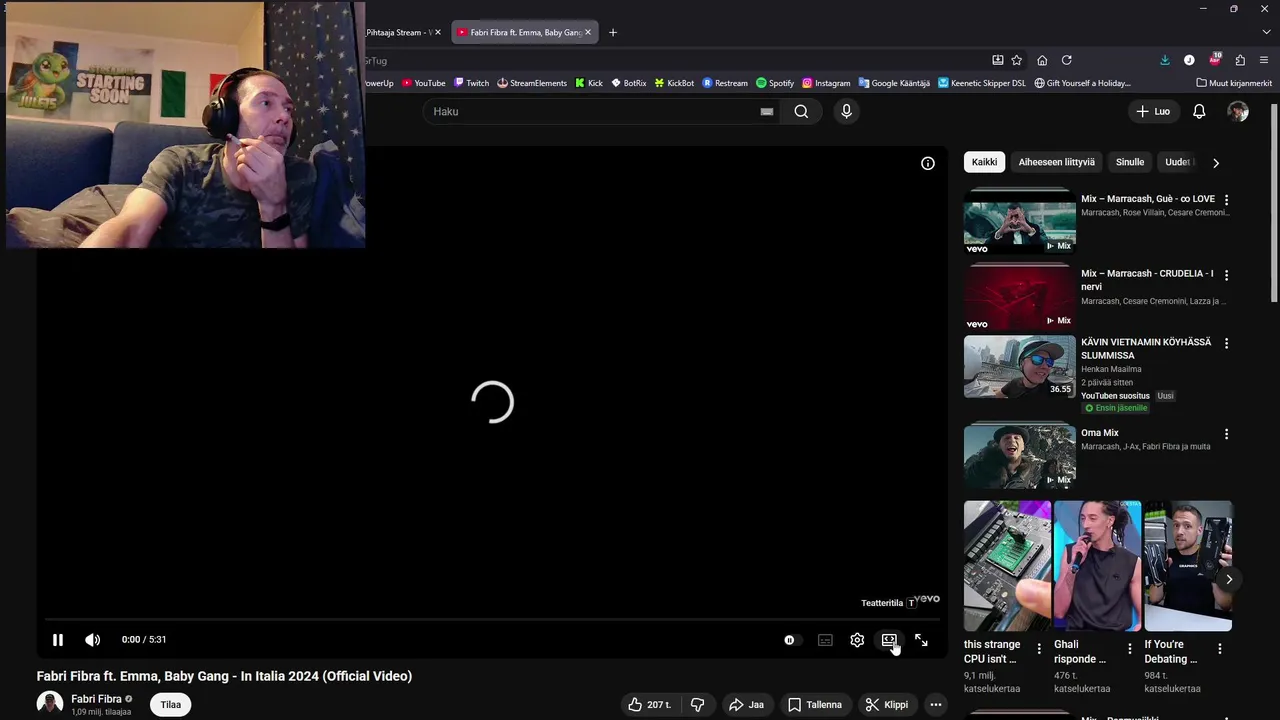Image resolution: width=1280 pixels, height=720 pixels.
Task: Open the Instagram bookmark
Action: (826, 83)
